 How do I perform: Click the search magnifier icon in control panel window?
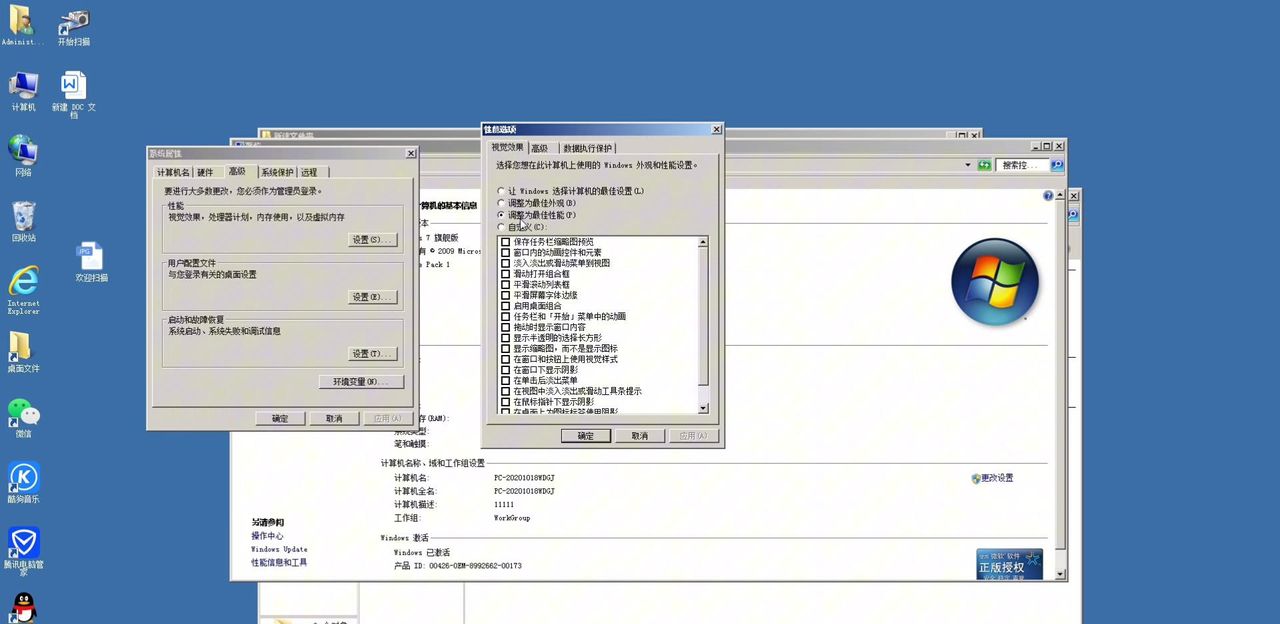tap(1057, 165)
